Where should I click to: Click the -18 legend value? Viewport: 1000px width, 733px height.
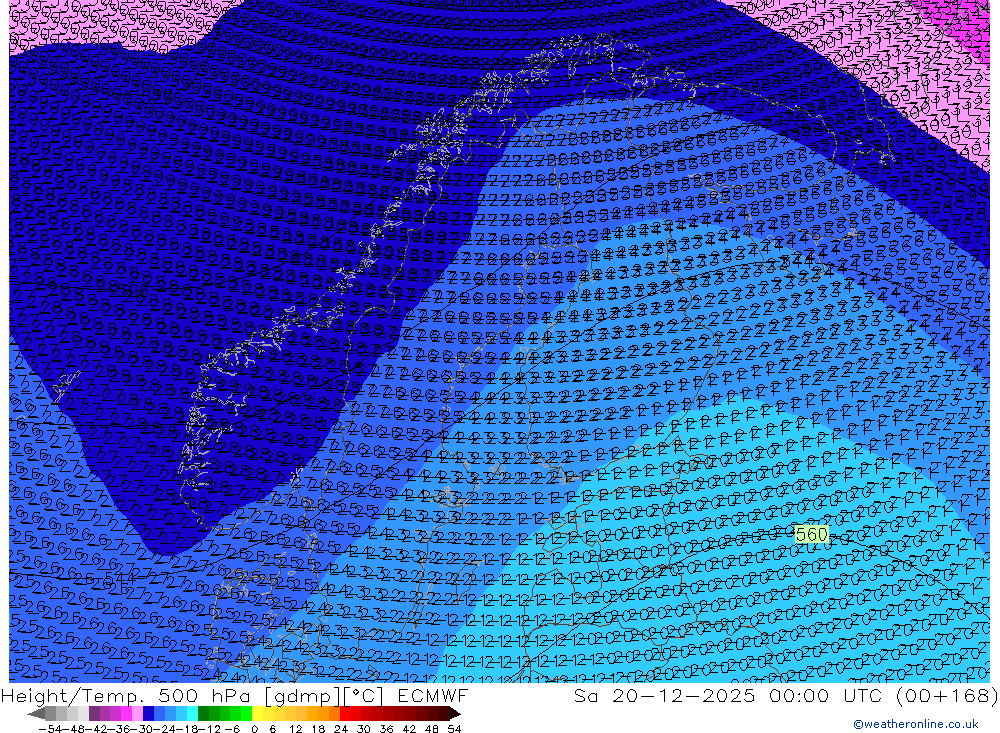pyautogui.click(x=188, y=729)
